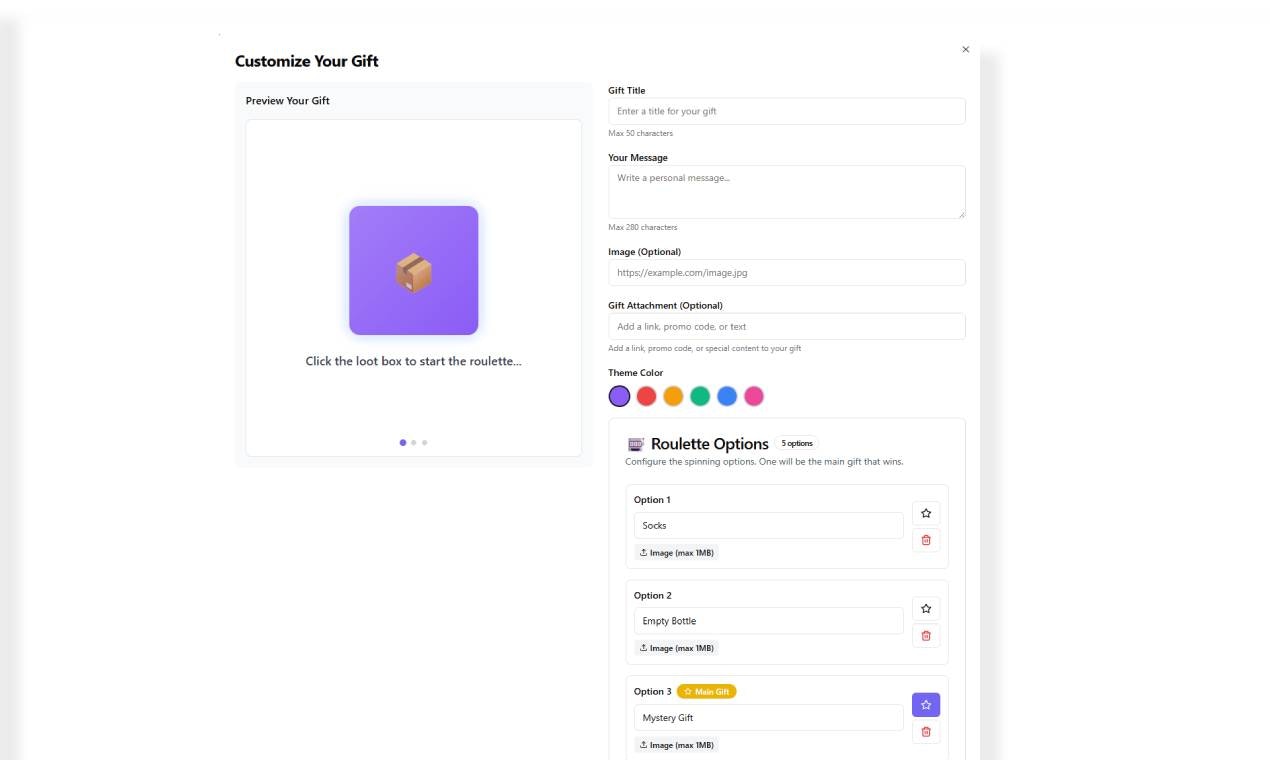Select the blue theme color
Viewport: 1270px width, 760px height.
tap(727, 396)
